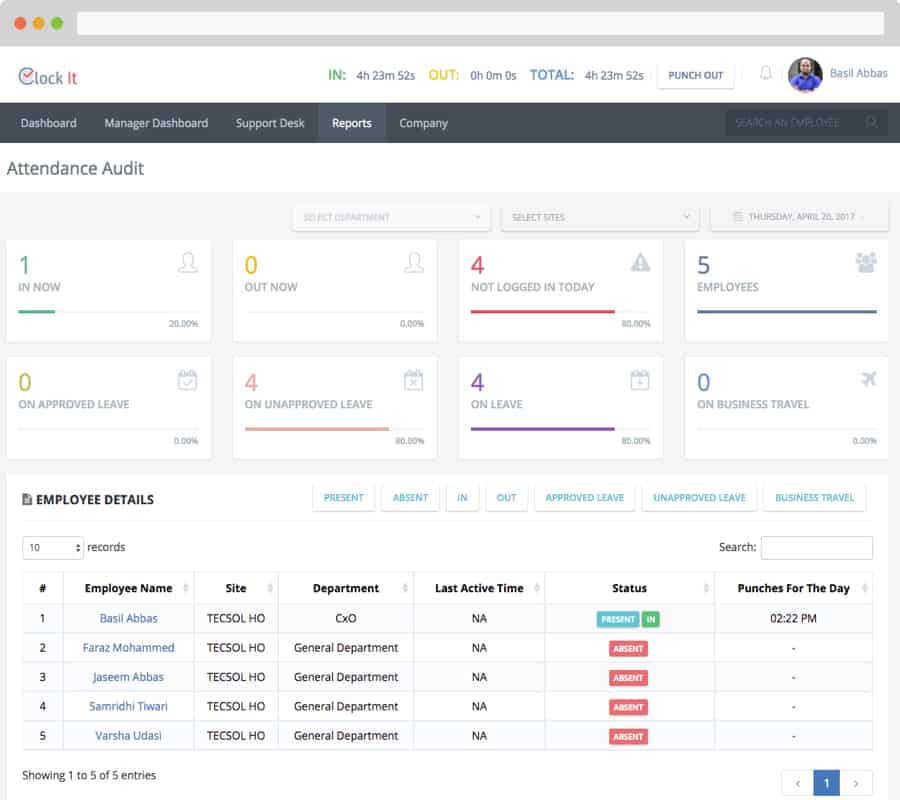The width and height of the screenshot is (900, 800).
Task: Click the search magnifier in employee search bar
Action: (x=871, y=122)
